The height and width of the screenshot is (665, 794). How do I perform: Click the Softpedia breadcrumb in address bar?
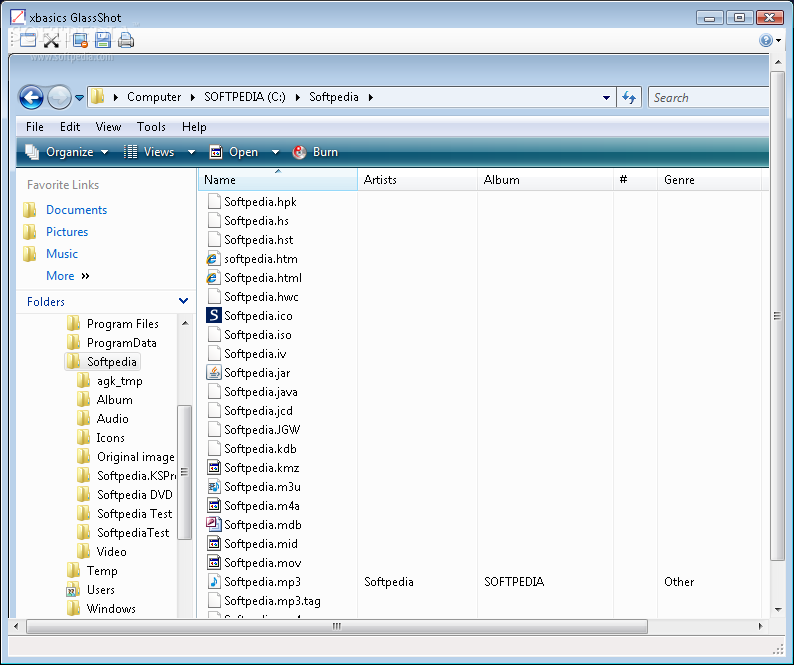[334, 97]
